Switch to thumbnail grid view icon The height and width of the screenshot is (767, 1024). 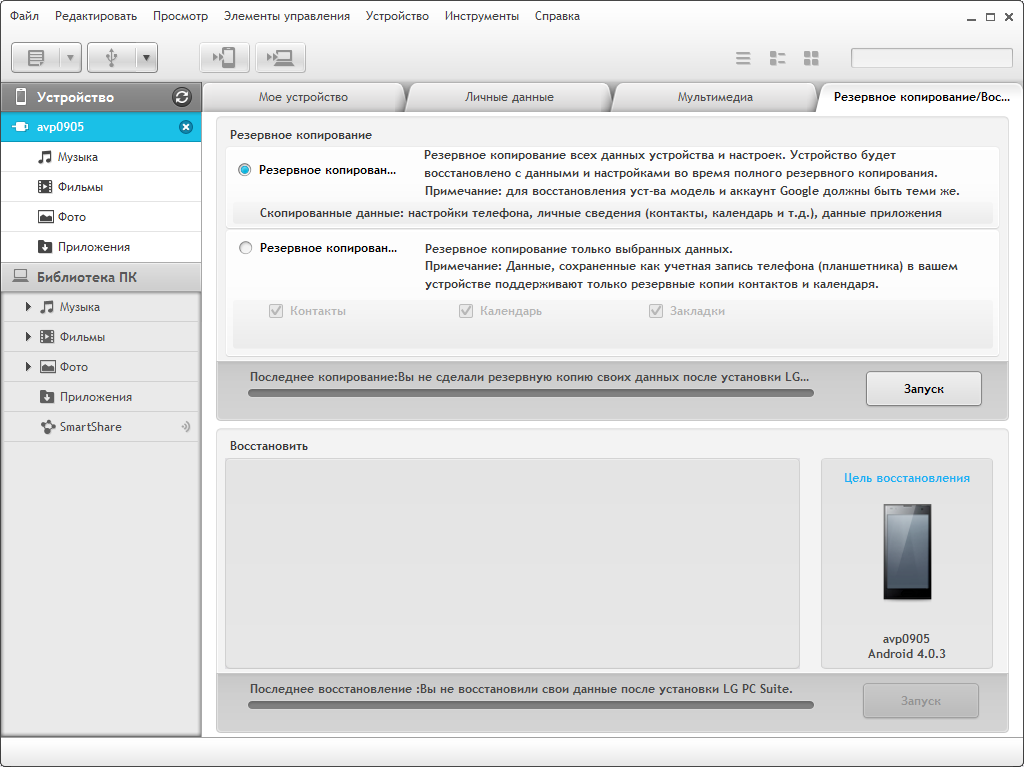[811, 58]
